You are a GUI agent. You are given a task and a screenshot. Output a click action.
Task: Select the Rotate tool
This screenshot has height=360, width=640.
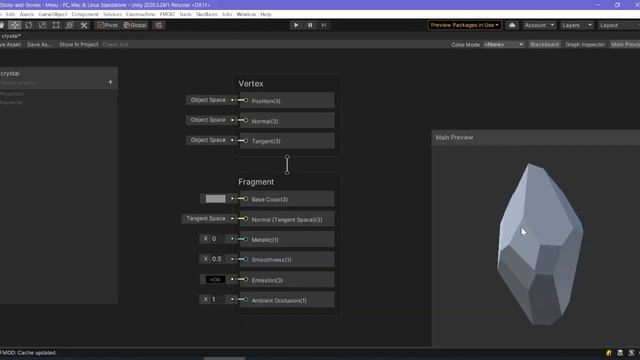pyautogui.click(x=29, y=25)
